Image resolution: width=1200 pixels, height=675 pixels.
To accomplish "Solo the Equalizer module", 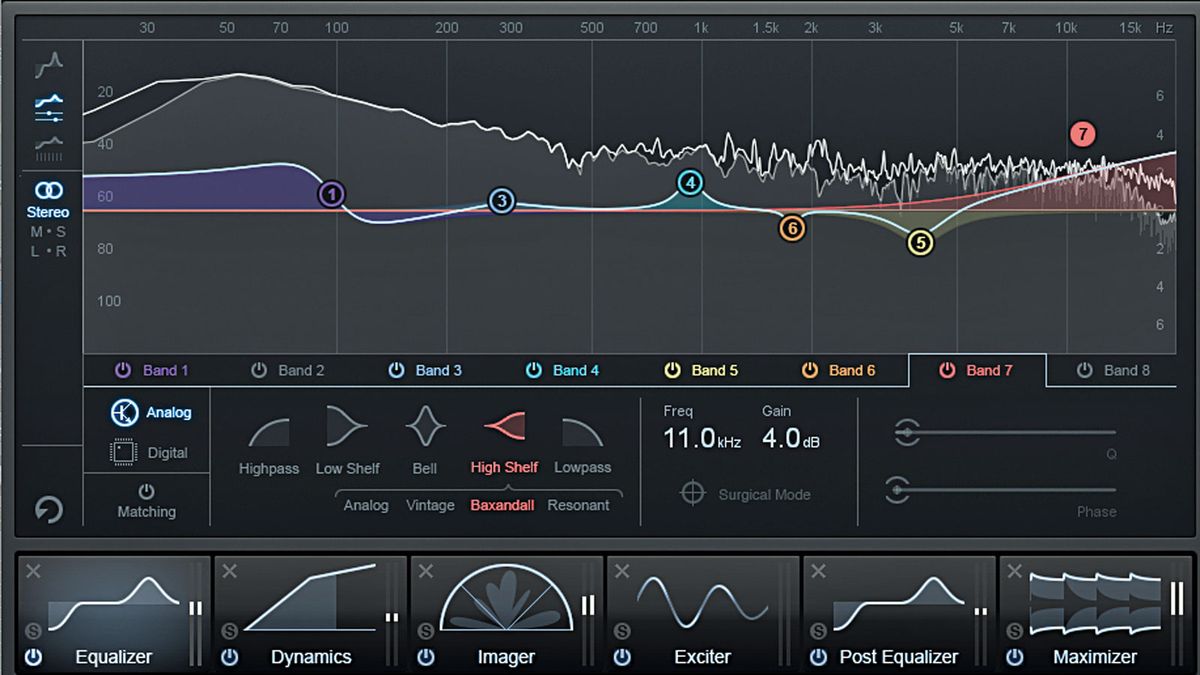I will click(x=33, y=631).
